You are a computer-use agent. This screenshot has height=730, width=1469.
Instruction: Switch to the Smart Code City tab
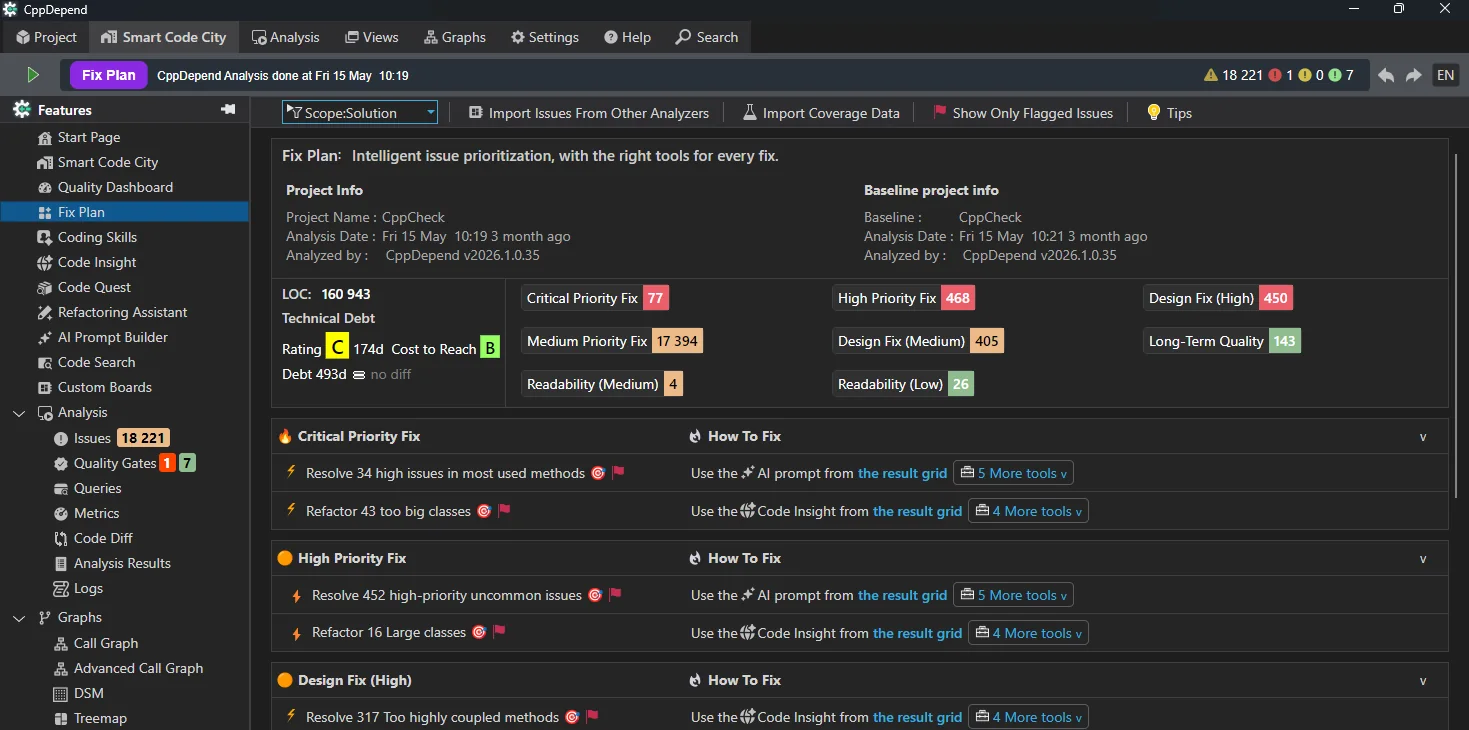[165, 37]
